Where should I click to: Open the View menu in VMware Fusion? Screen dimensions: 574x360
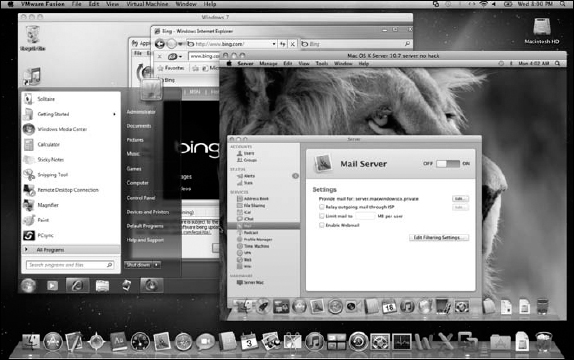coord(112,4)
